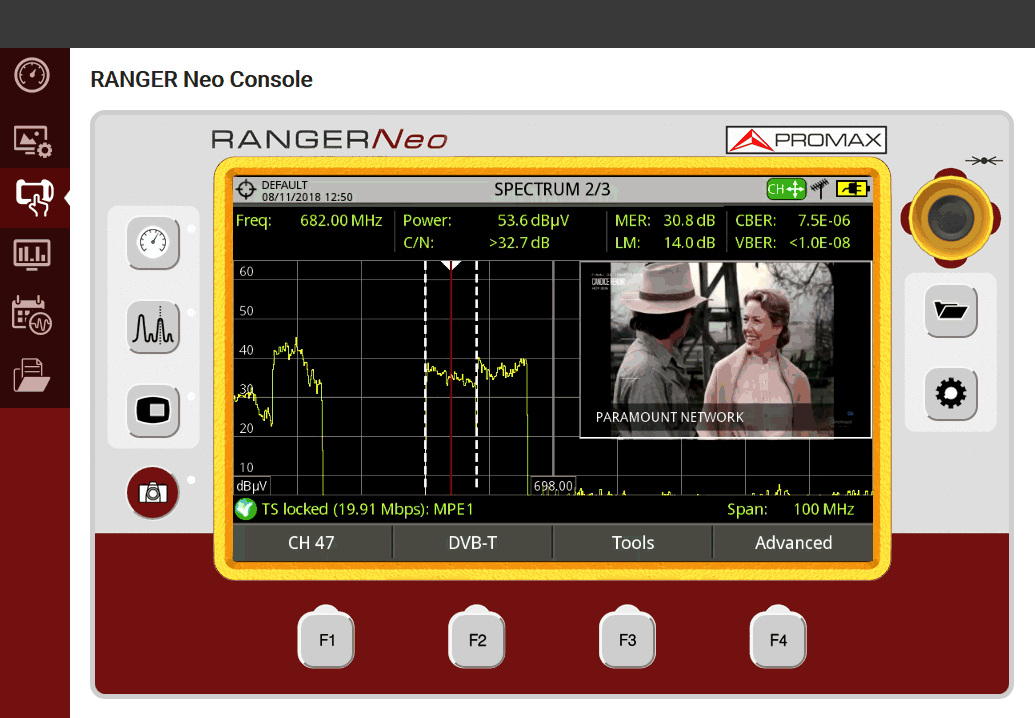Image resolution: width=1035 pixels, height=718 pixels.
Task: Open image settings icon in sidebar
Action: pyautogui.click(x=32, y=141)
